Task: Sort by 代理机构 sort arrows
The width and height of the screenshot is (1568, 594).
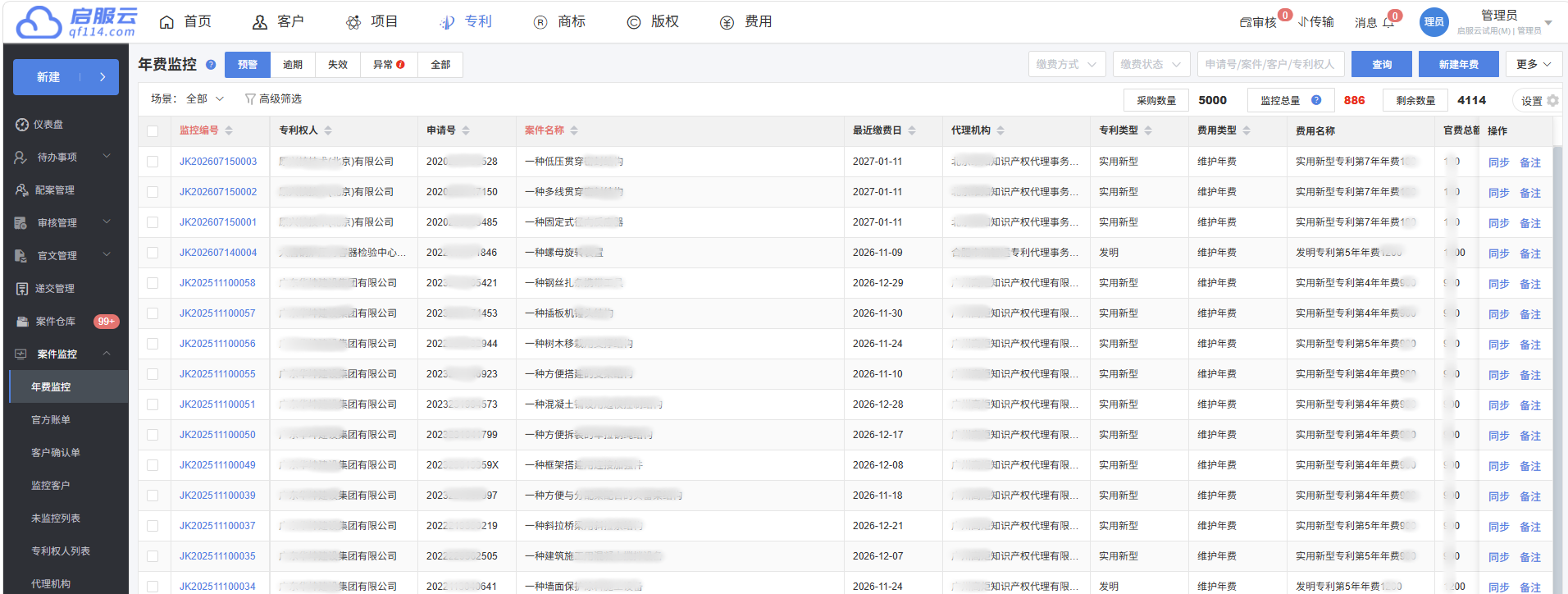Action: (x=1001, y=130)
